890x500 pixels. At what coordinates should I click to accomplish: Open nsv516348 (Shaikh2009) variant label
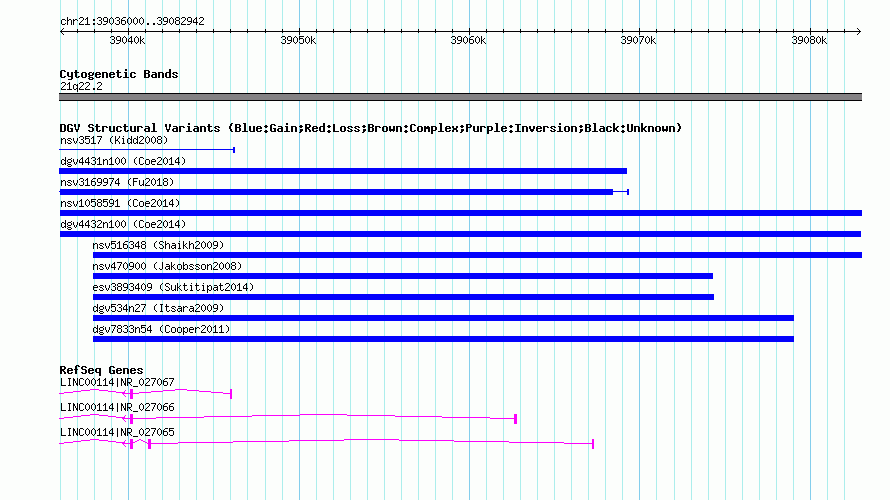pyautogui.click(x=158, y=245)
